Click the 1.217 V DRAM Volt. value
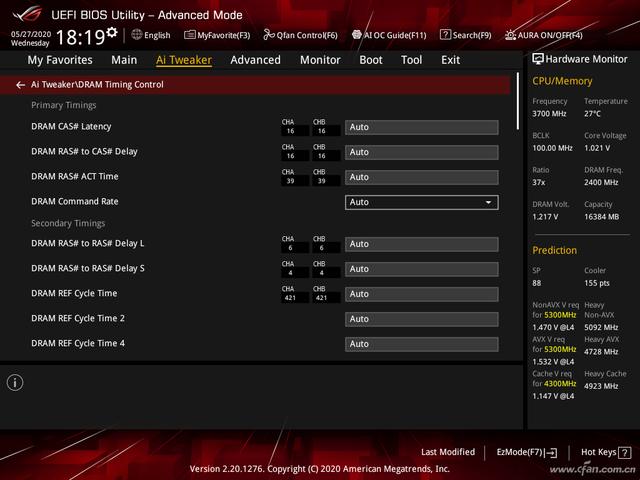Viewport: 640px width, 480px height. click(545, 217)
